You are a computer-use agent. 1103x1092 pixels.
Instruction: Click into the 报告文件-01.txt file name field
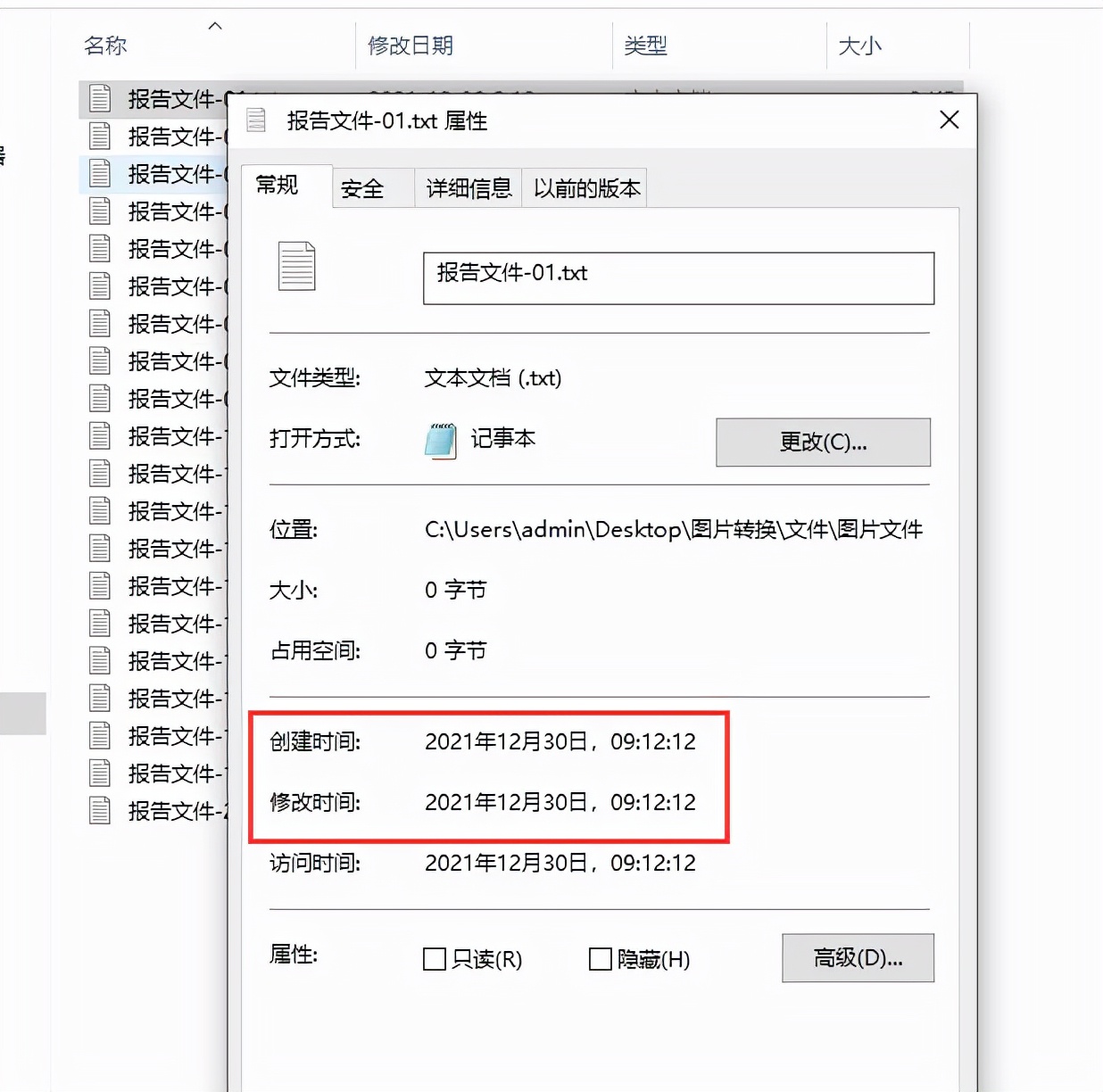click(678, 278)
